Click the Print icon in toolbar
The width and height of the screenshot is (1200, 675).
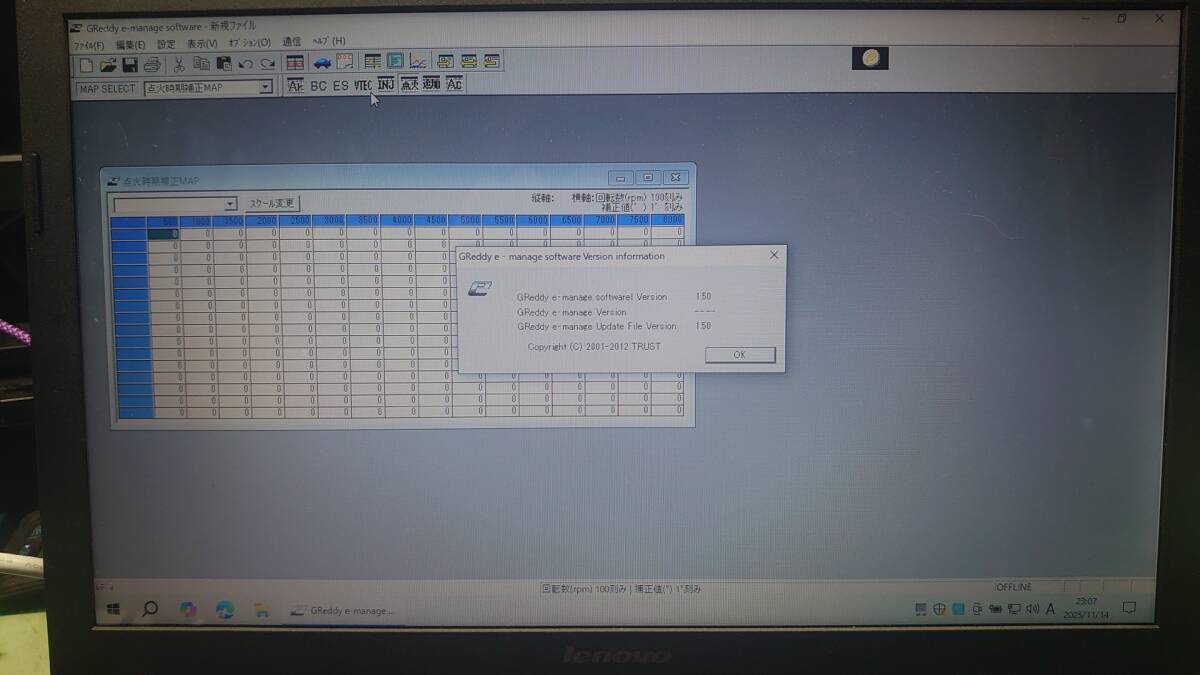[152, 64]
